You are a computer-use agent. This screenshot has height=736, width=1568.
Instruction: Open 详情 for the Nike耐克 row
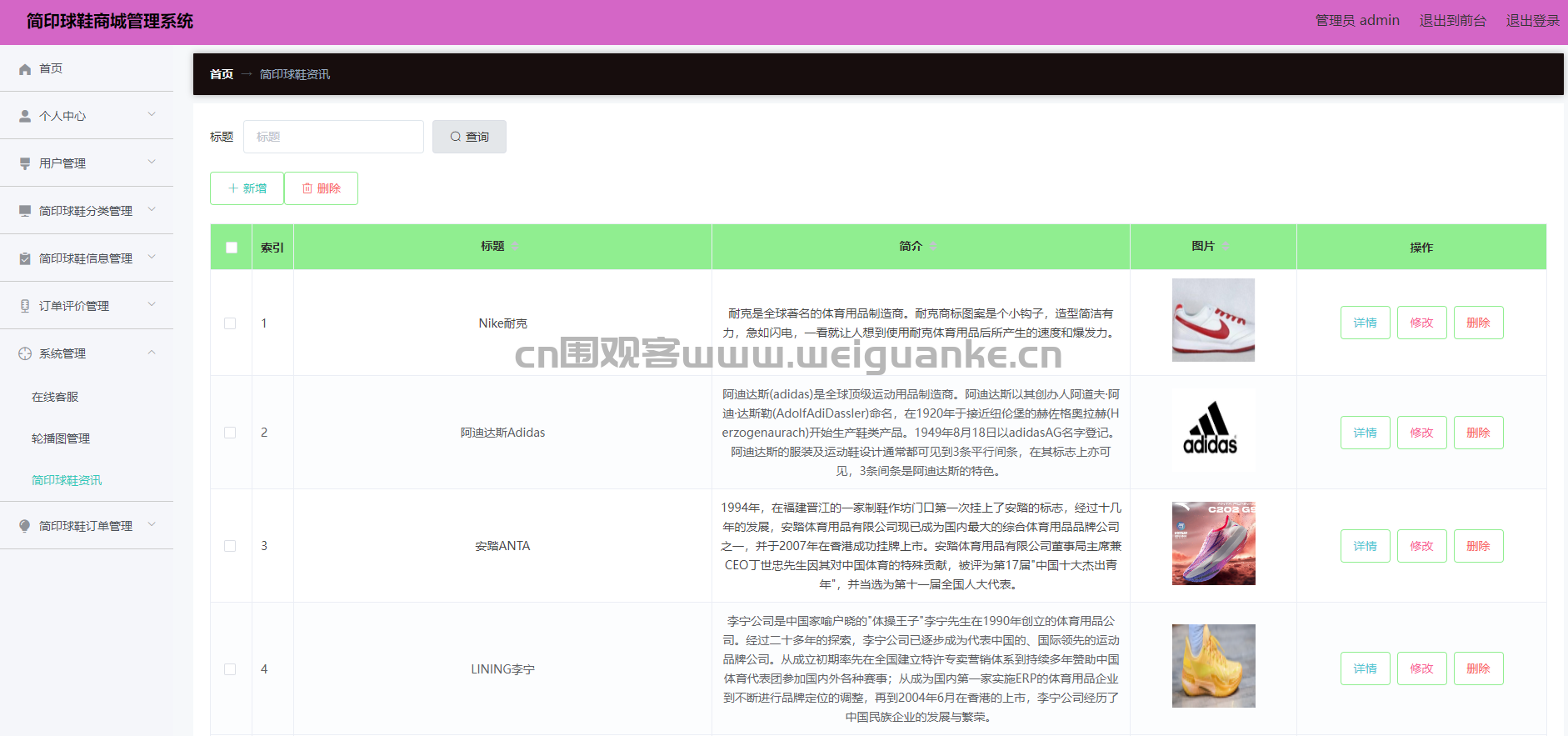(1366, 323)
